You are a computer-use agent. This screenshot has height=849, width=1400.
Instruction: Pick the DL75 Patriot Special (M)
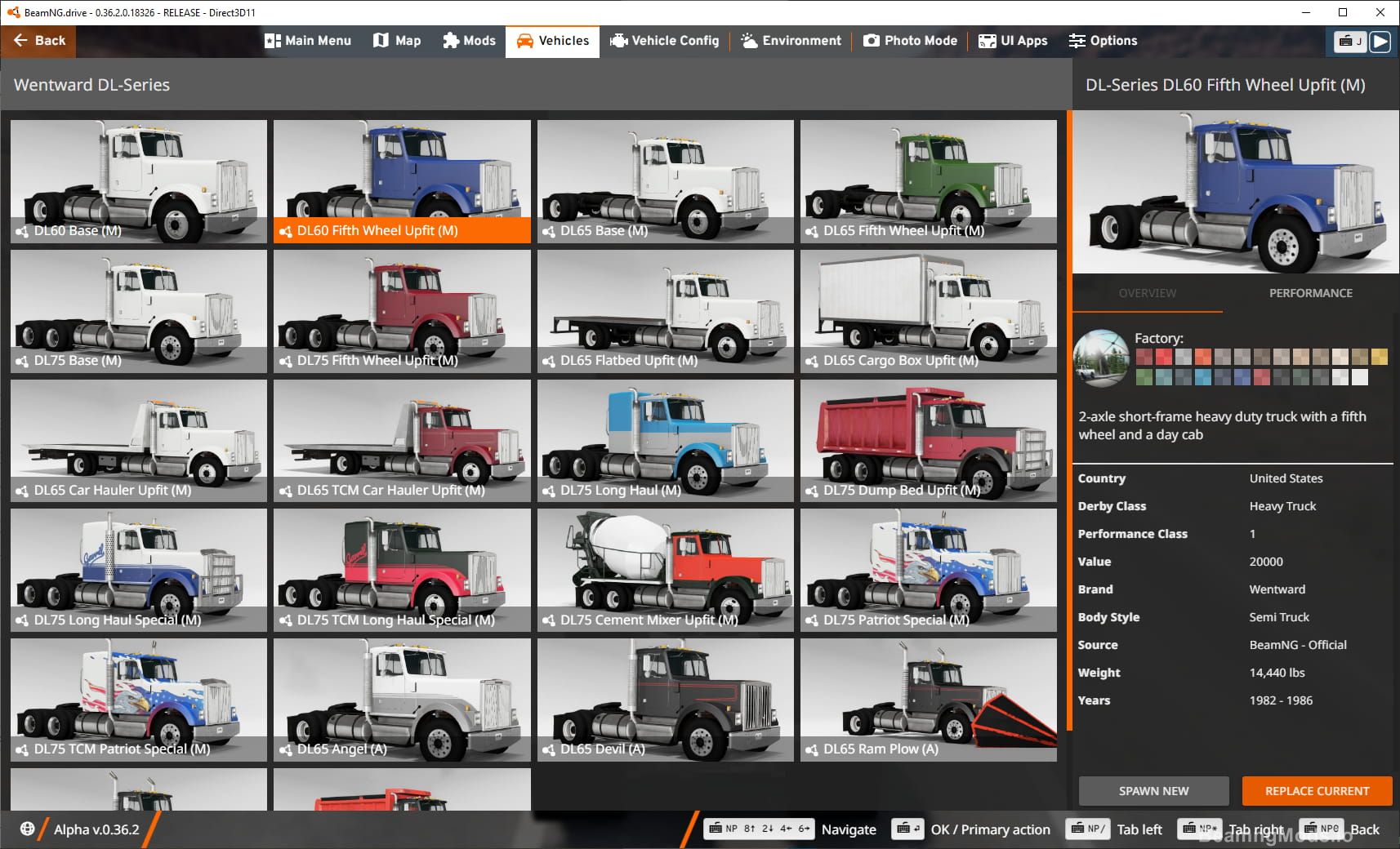pos(929,570)
